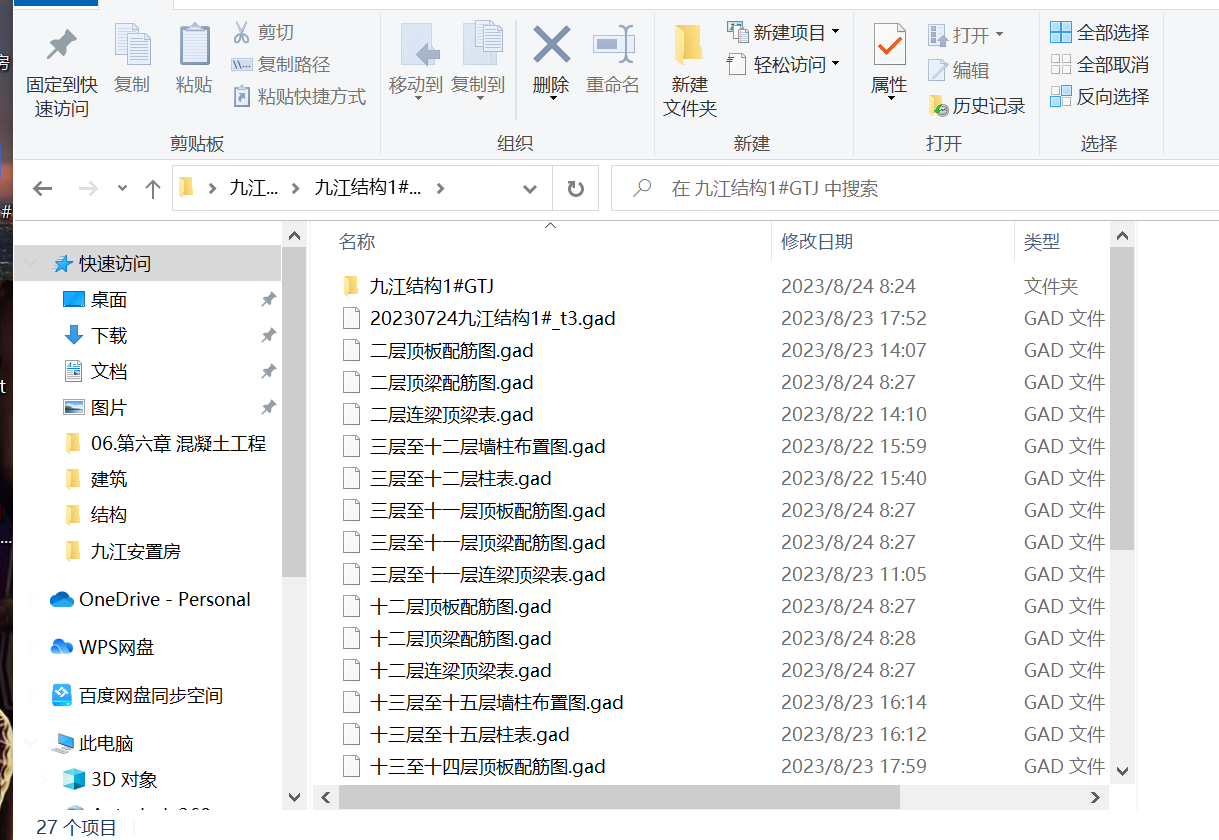Collapse 此电脑 in the navigation pane
1219x840 pixels.
(31, 744)
